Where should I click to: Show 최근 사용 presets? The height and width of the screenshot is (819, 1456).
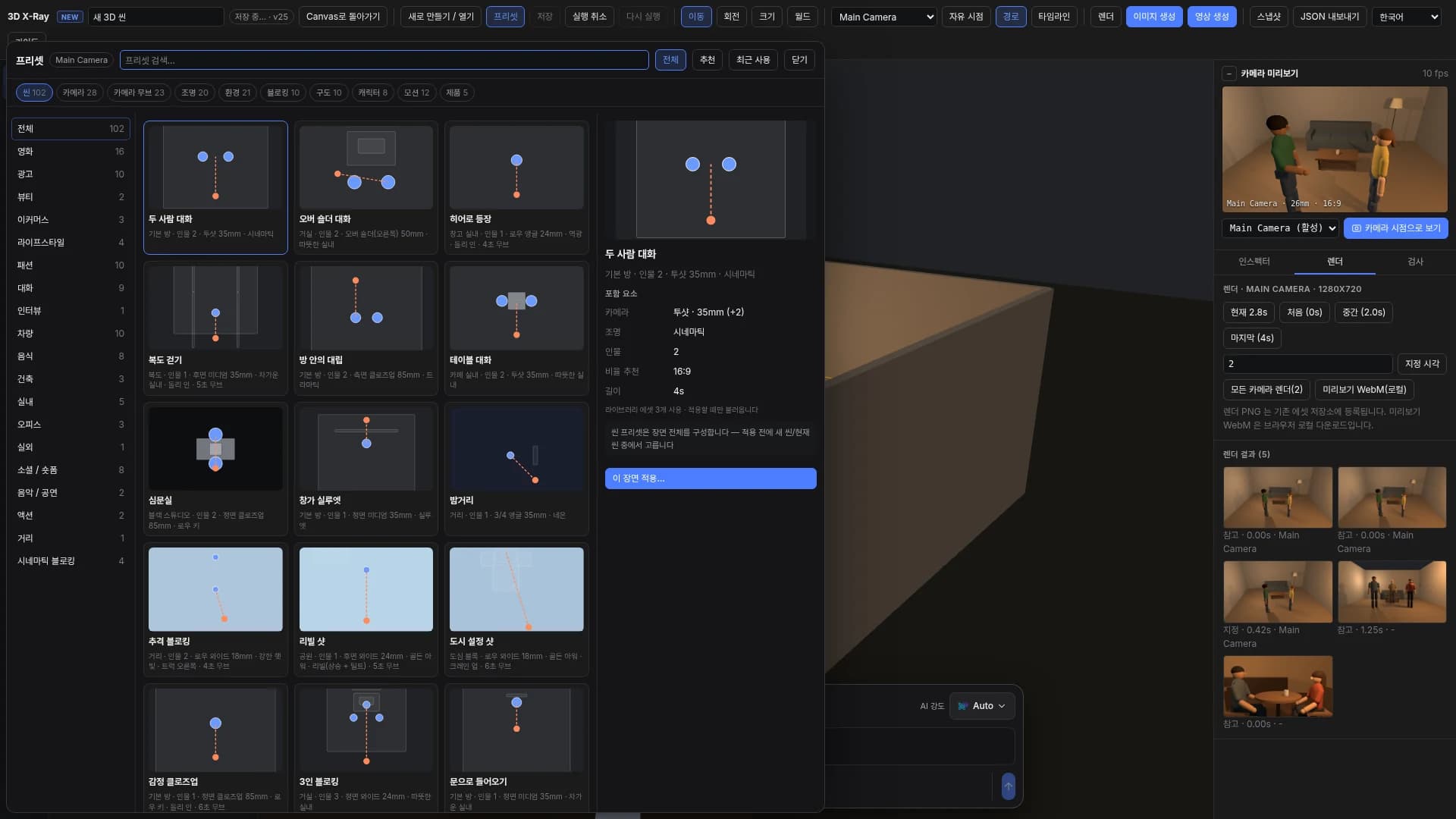(753, 60)
